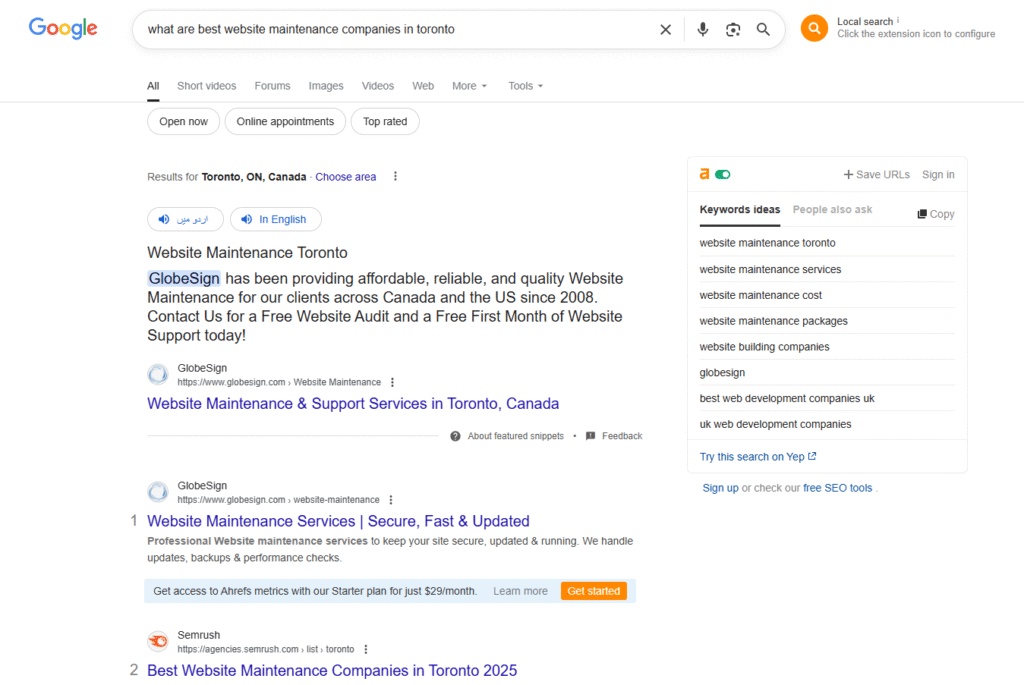
Task: Expand the More search categories dropdown
Action: click(x=469, y=86)
